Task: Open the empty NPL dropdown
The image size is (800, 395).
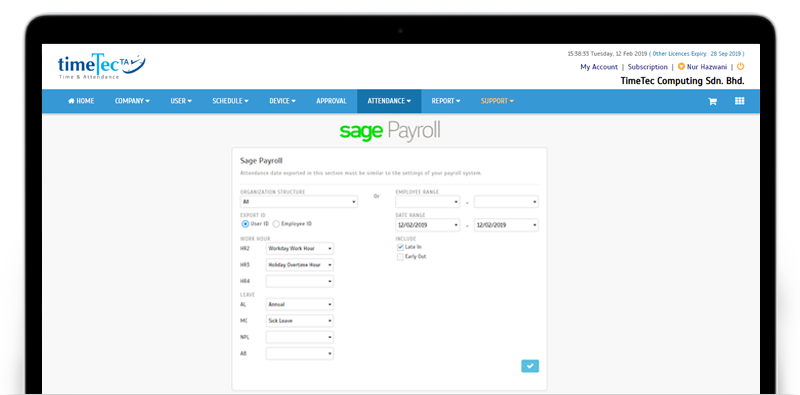Action: [300, 337]
